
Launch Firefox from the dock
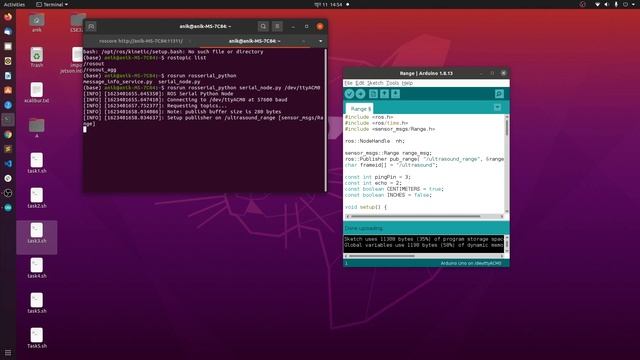tap(8, 17)
